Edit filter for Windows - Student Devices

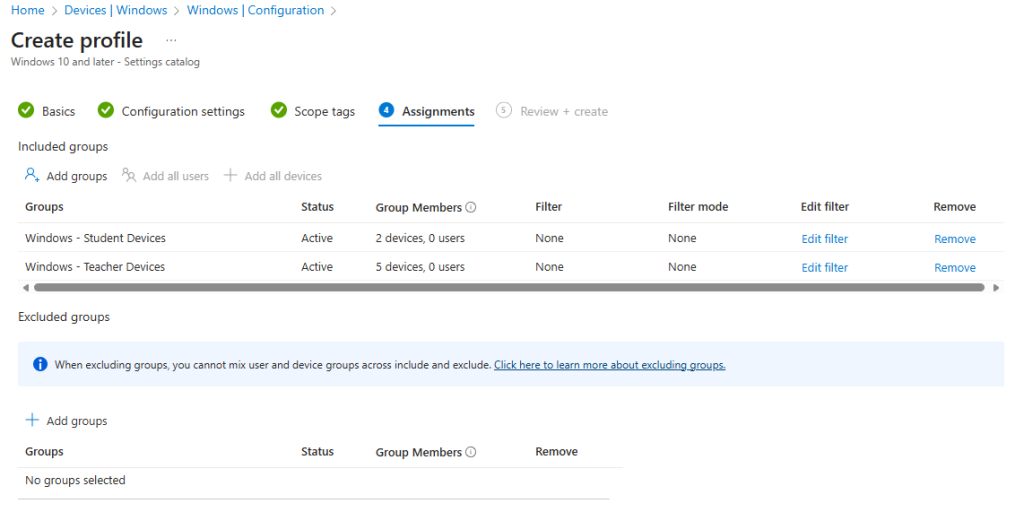tap(824, 239)
